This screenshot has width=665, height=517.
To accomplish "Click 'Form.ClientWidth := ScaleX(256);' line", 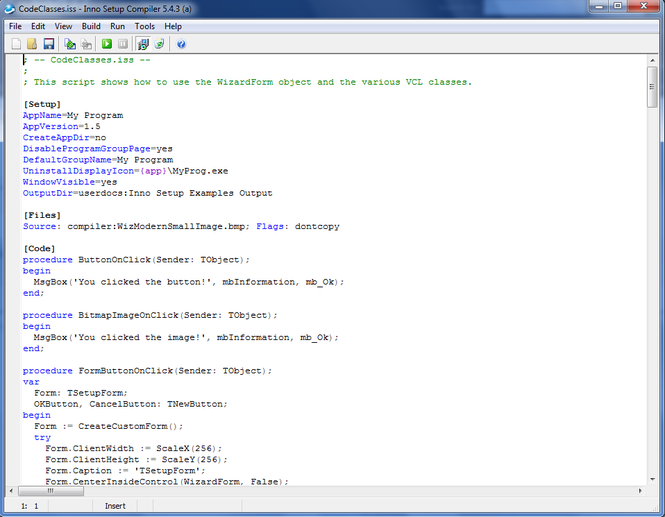I will [x=134, y=448].
